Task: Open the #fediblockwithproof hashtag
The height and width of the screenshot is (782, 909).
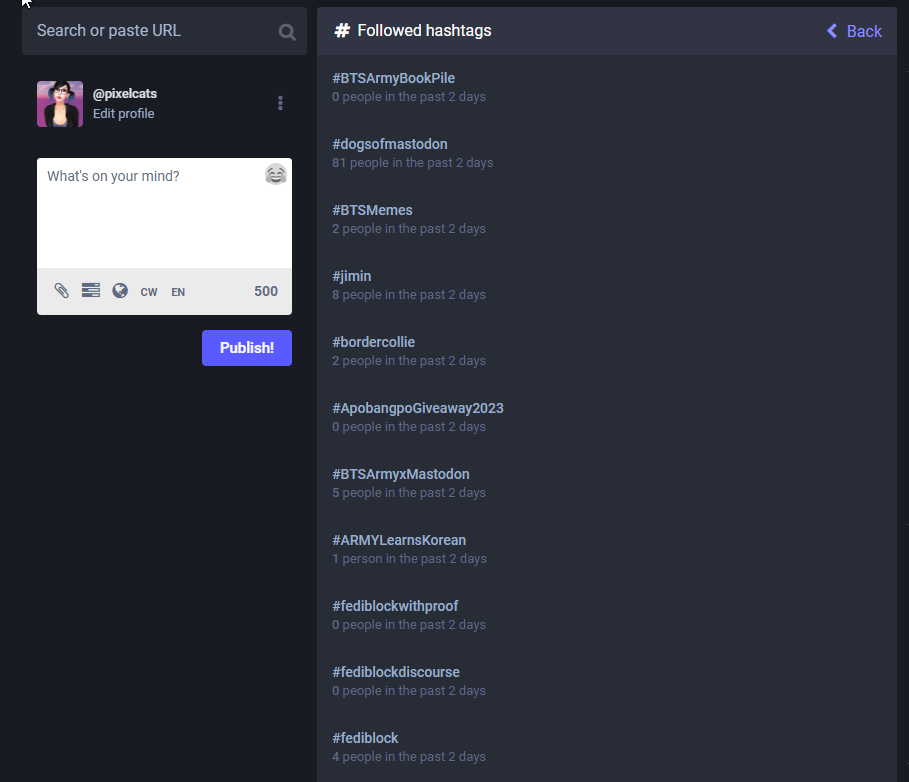Action: (x=395, y=606)
